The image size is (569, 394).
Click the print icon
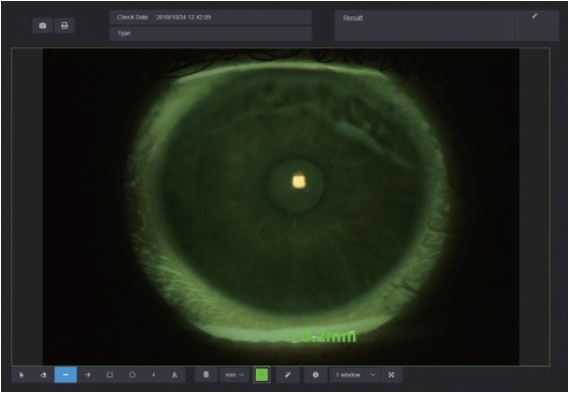tap(65, 25)
